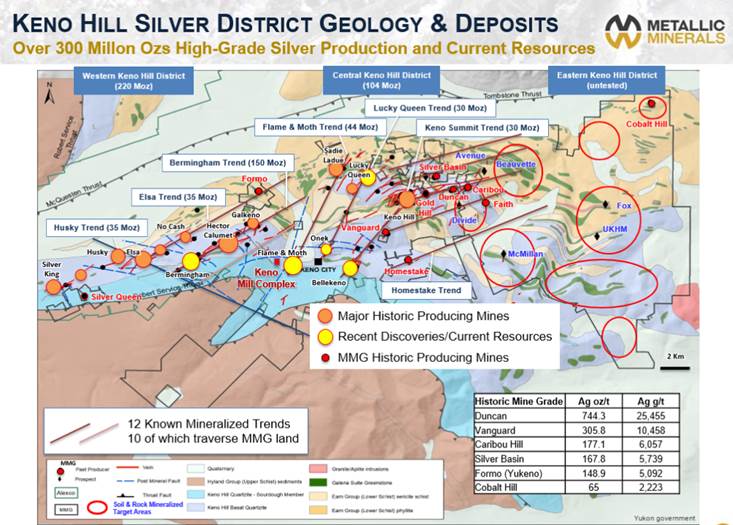This screenshot has height=525, width=733.
Task: Click the Sadie Ladue orange marker
Action: 336,170
